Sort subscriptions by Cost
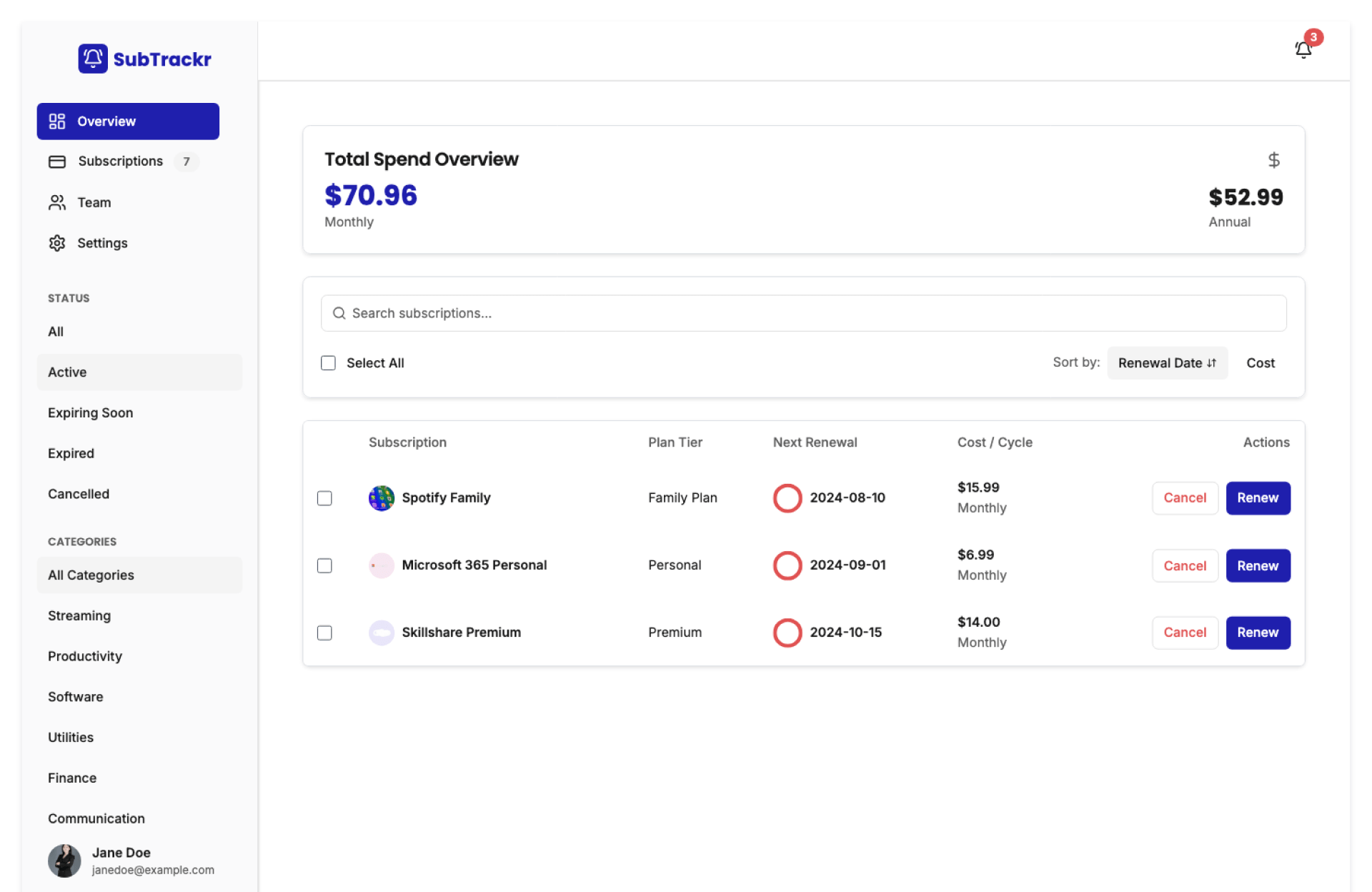 coord(1260,363)
